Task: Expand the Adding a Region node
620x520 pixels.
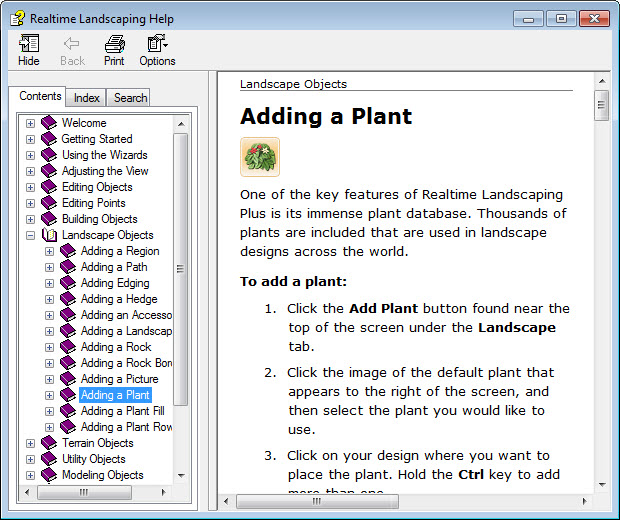Action: point(49,251)
